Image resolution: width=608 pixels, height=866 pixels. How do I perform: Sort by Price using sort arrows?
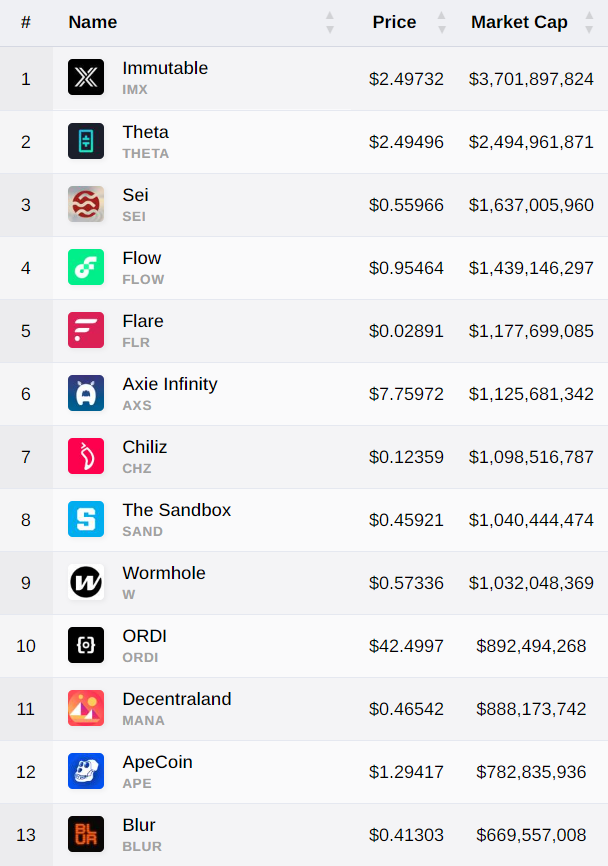[442, 22]
